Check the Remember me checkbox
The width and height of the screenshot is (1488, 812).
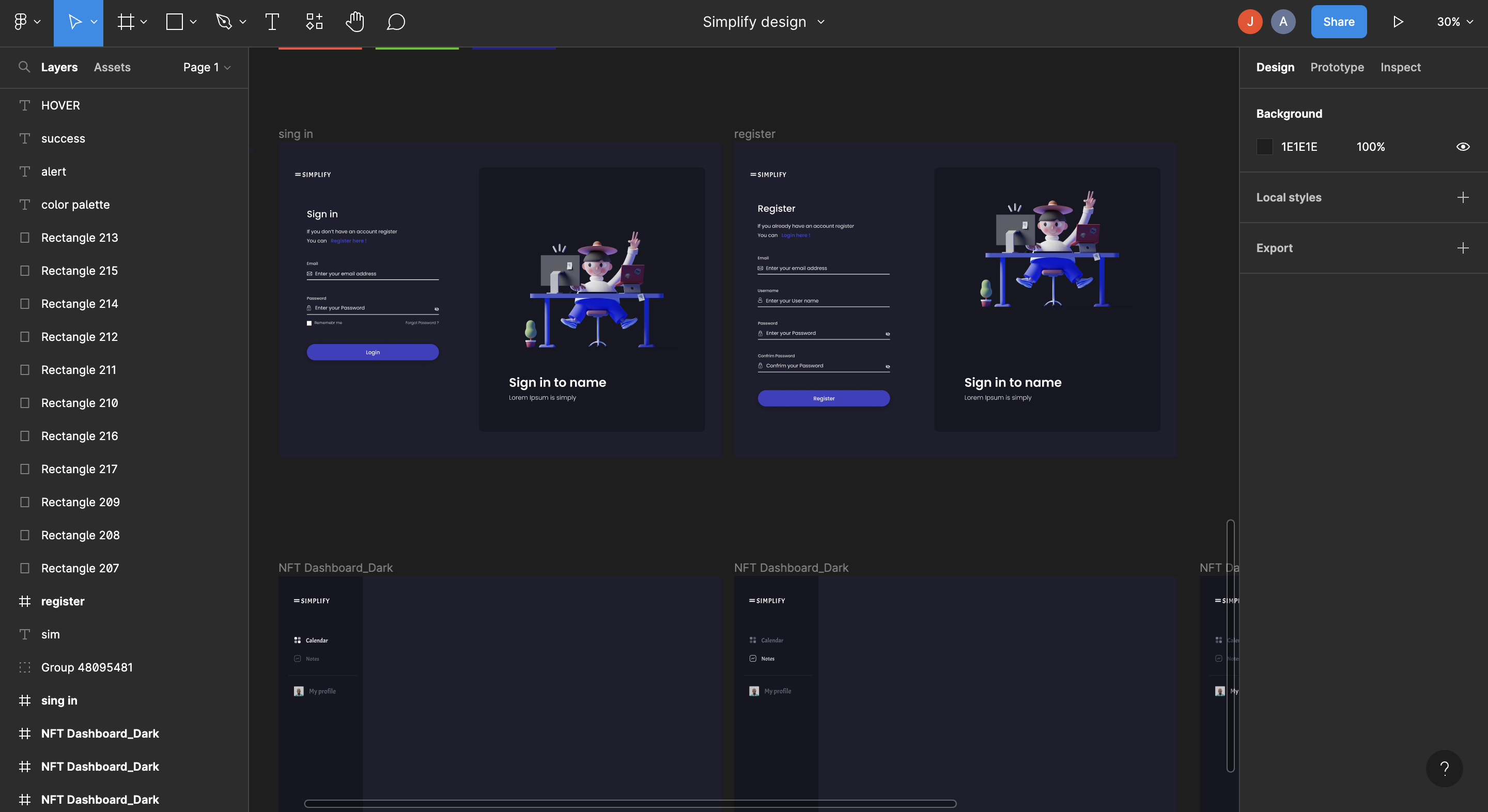coord(309,323)
